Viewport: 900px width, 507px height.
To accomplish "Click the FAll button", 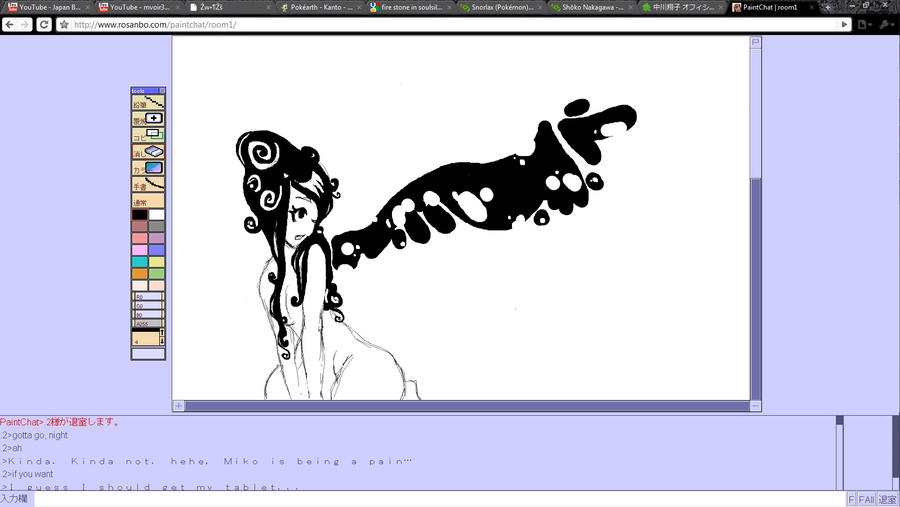I will click(x=866, y=500).
